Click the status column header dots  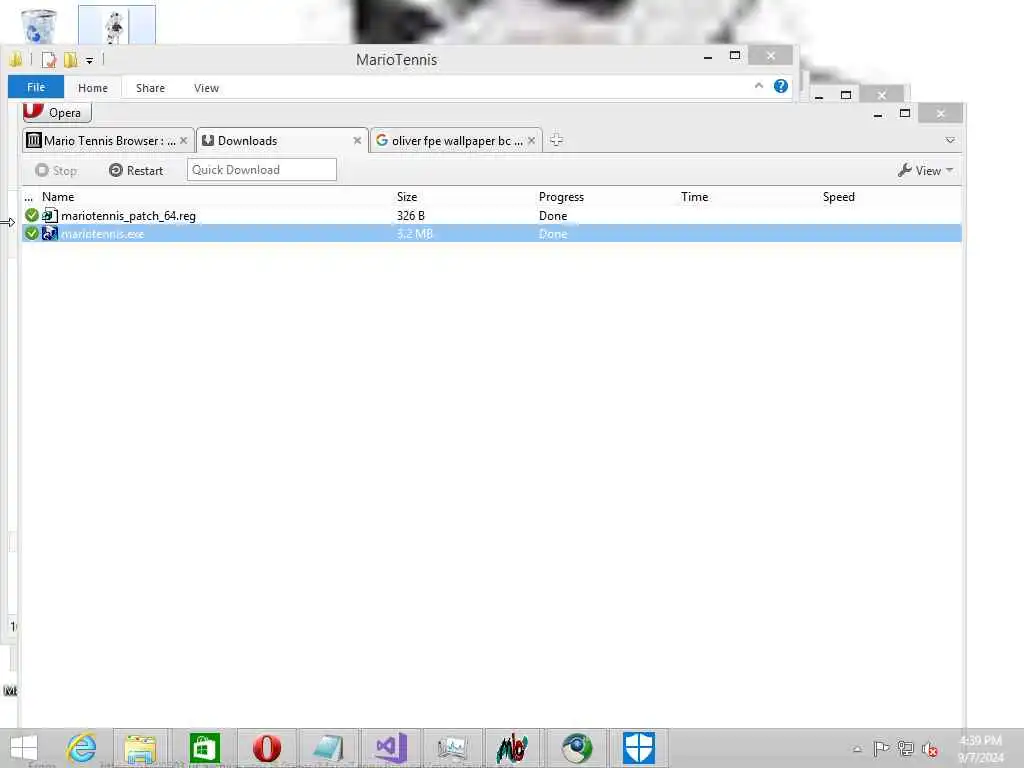tap(28, 197)
